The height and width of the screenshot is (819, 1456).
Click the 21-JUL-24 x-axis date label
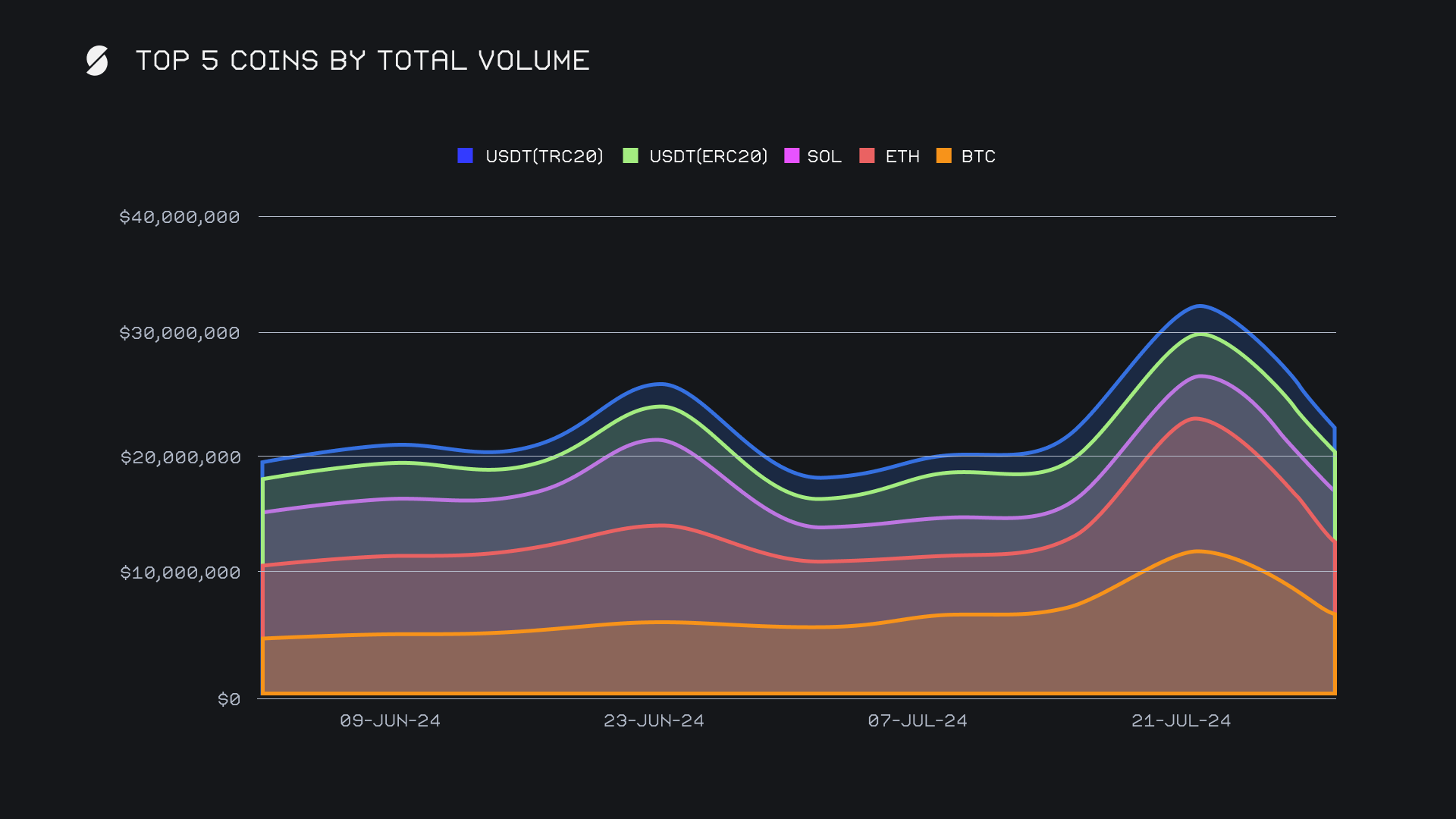point(1181,720)
